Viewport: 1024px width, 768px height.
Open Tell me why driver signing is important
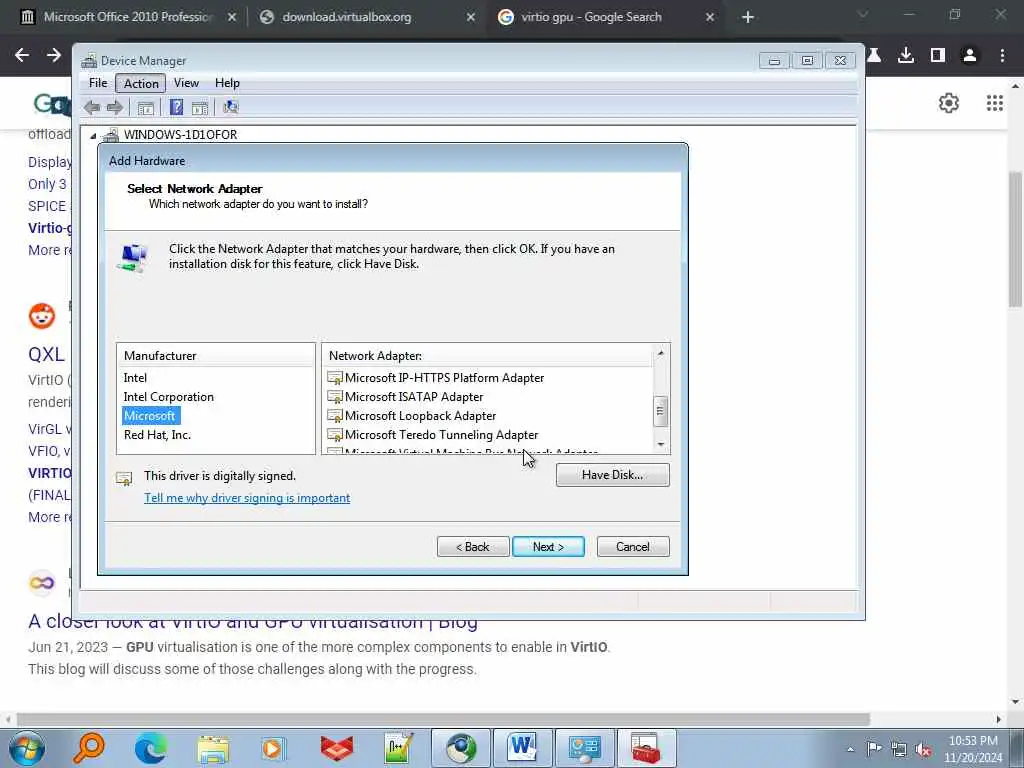[x=247, y=498]
